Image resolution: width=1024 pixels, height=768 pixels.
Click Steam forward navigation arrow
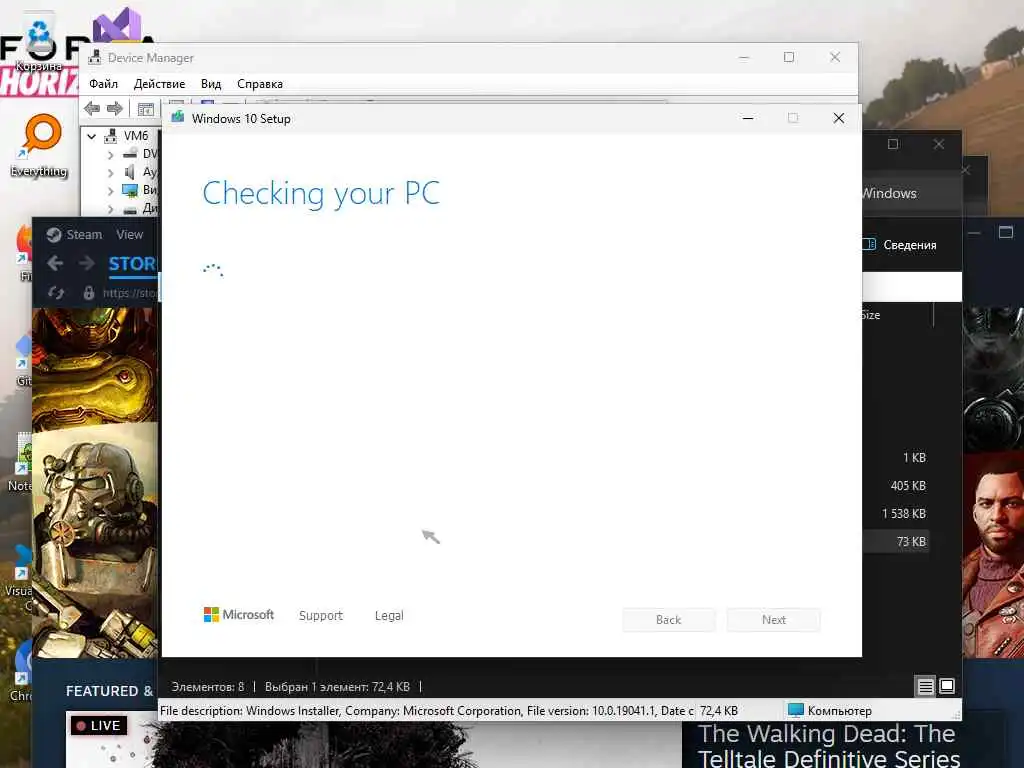(x=86, y=263)
